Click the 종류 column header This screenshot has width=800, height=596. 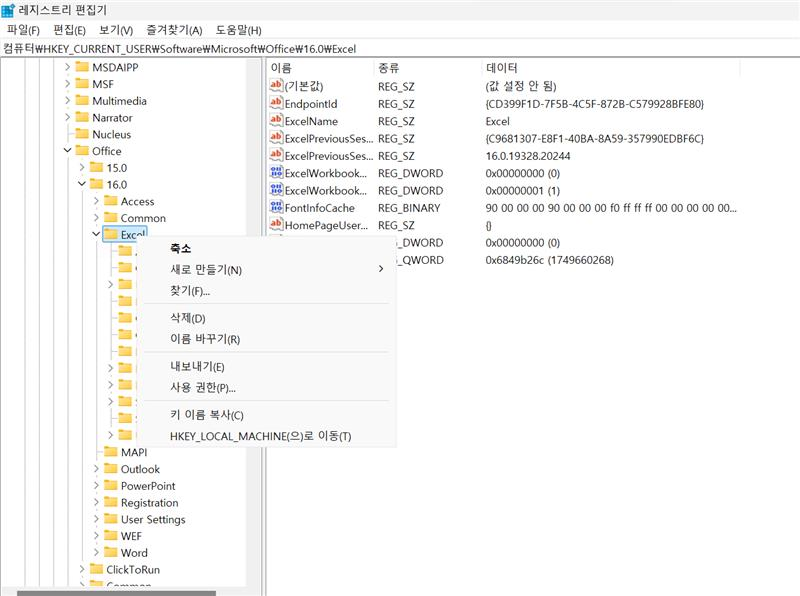pyautogui.click(x=428, y=67)
